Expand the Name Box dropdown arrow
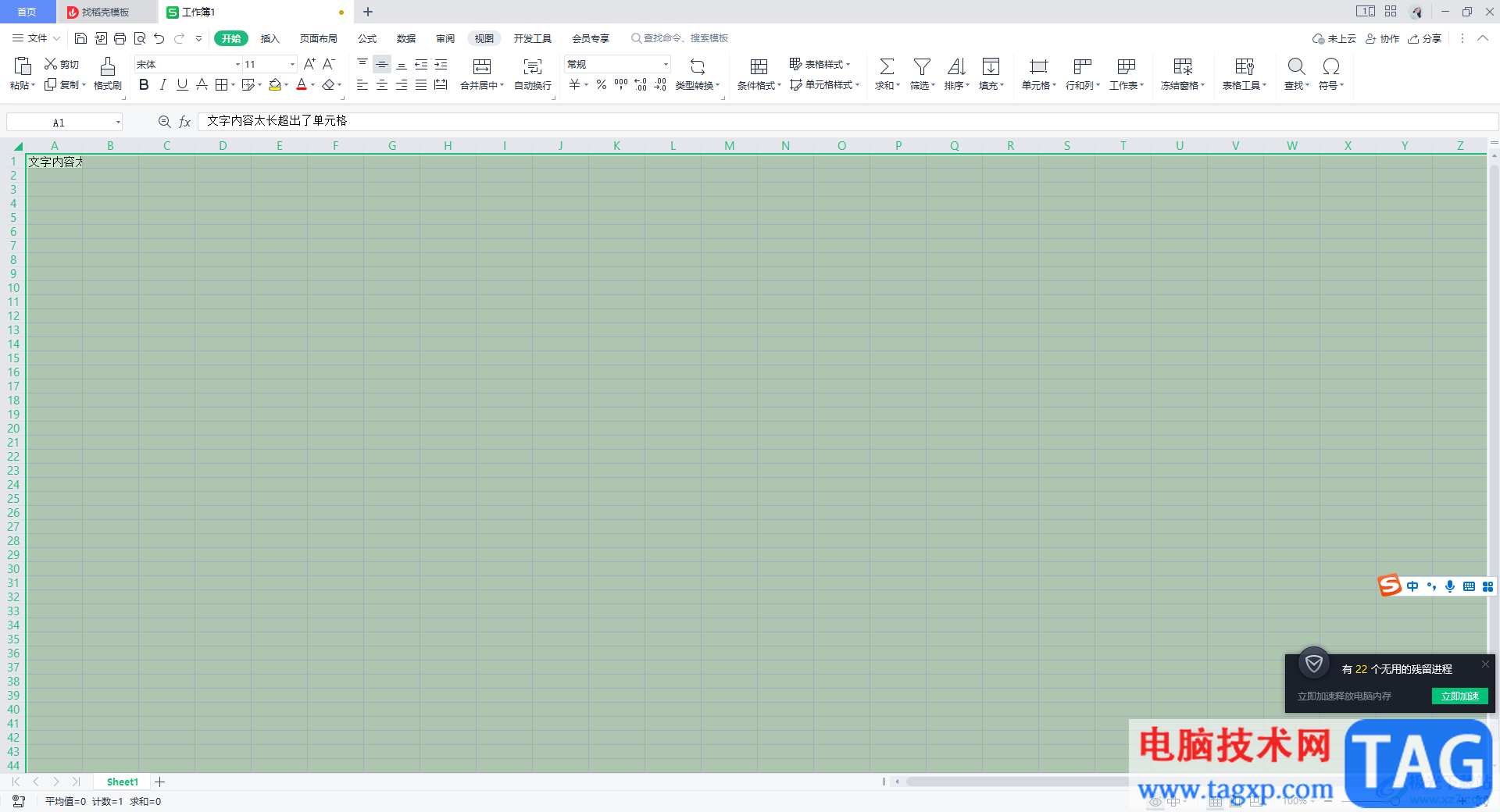Image resolution: width=1500 pixels, height=812 pixels. (118, 122)
